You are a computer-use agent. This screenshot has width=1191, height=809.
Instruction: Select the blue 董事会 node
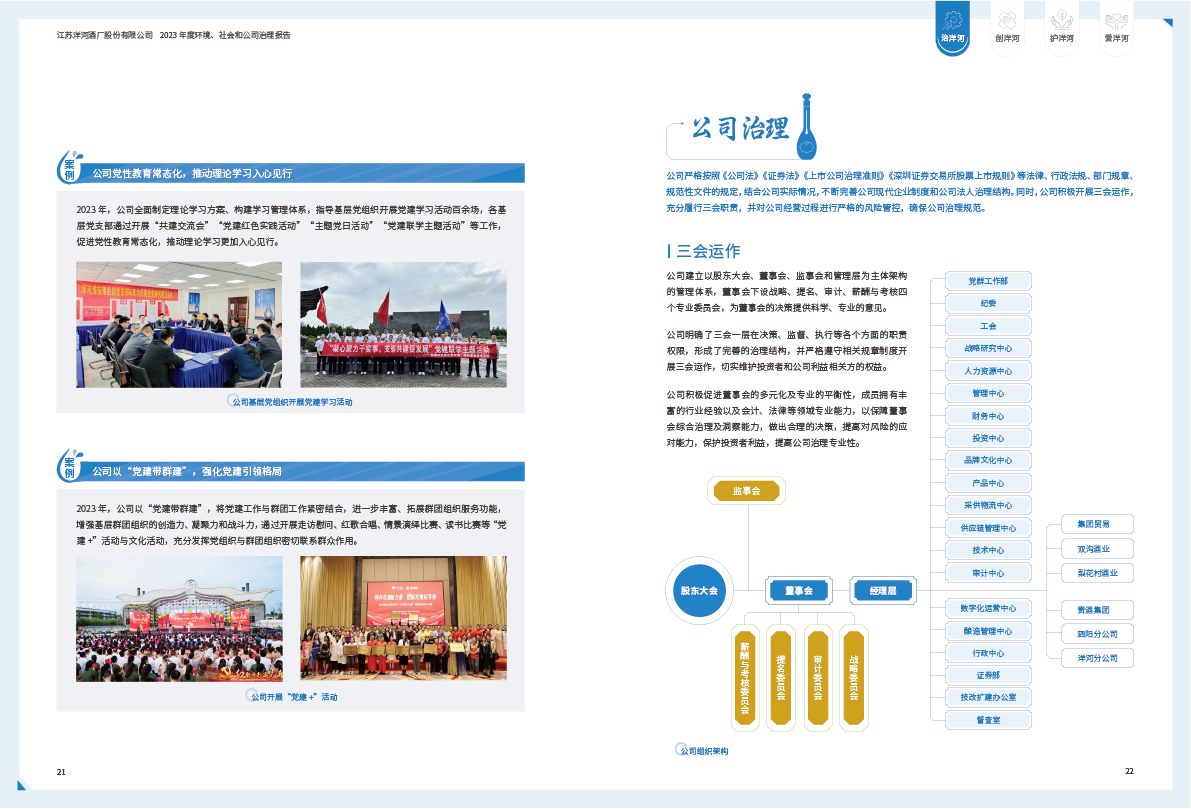799,591
